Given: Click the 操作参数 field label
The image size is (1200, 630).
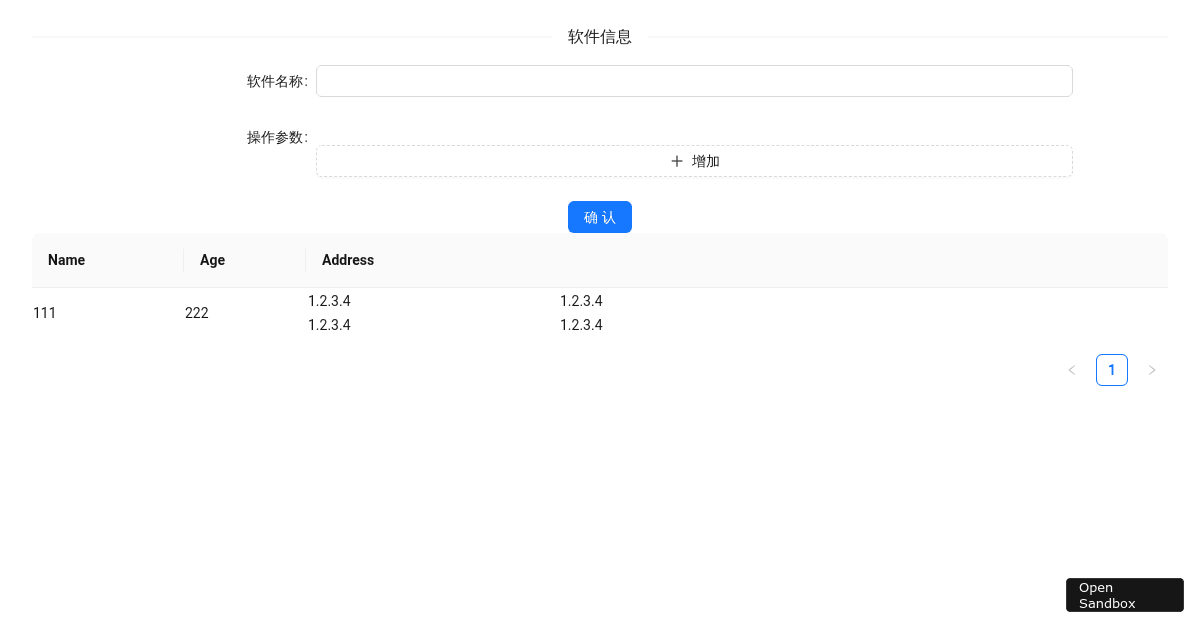Looking at the screenshot, I should coord(275,137).
